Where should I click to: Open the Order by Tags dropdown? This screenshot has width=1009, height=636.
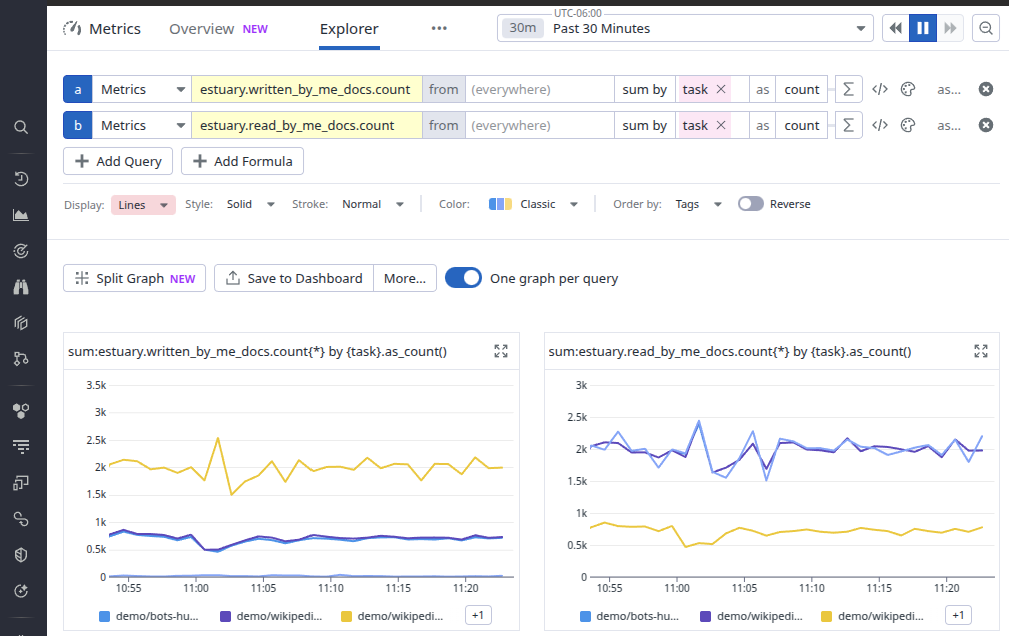(698, 204)
